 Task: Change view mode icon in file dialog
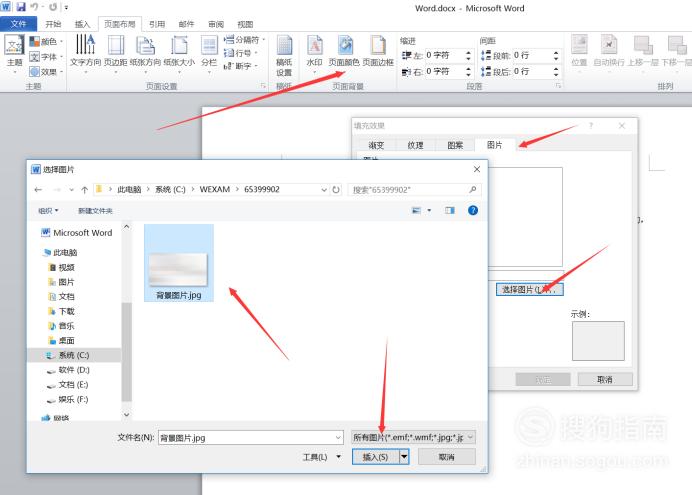coord(416,210)
